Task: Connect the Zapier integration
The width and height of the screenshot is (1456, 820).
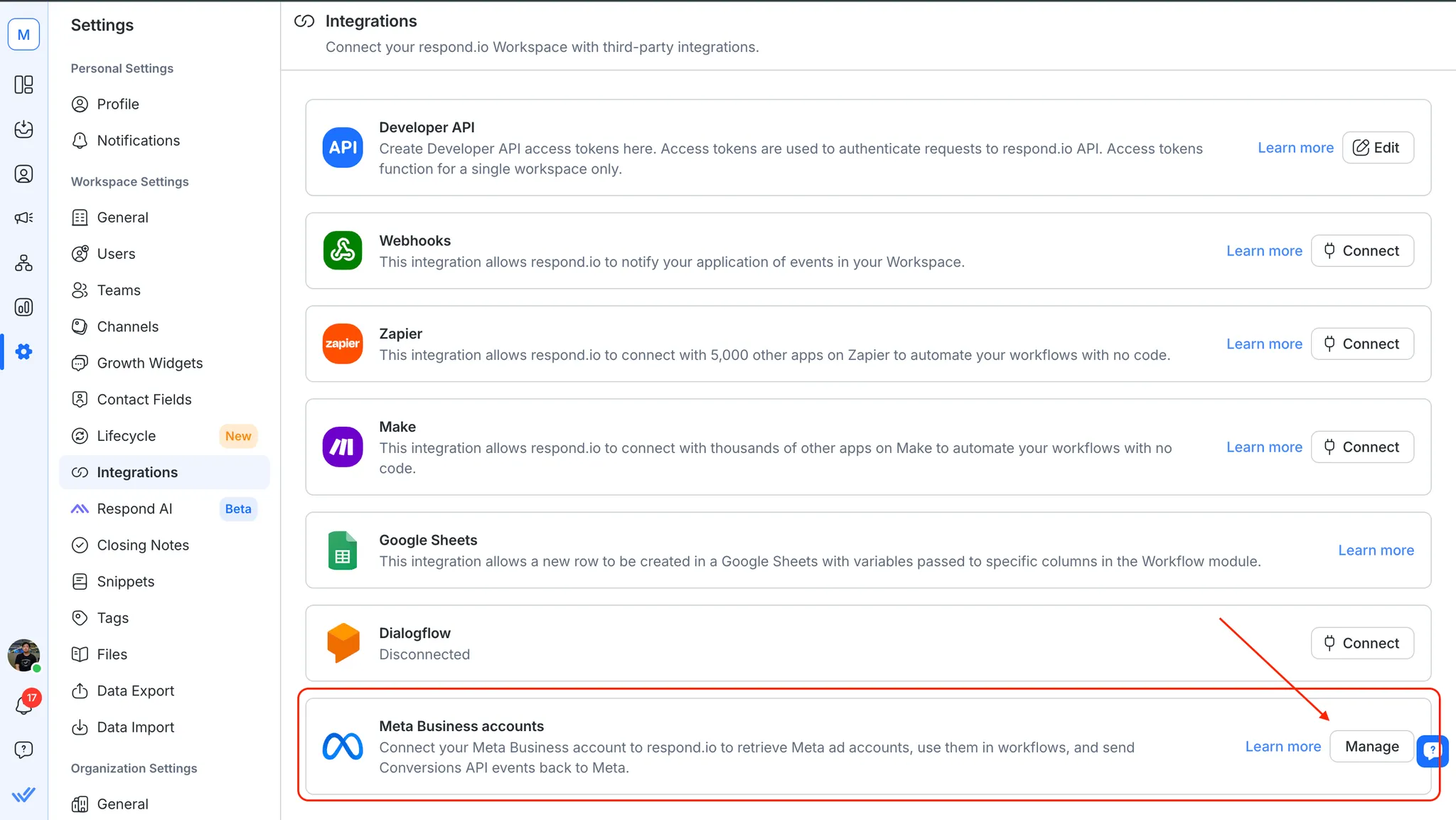Action: [x=1361, y=344]
